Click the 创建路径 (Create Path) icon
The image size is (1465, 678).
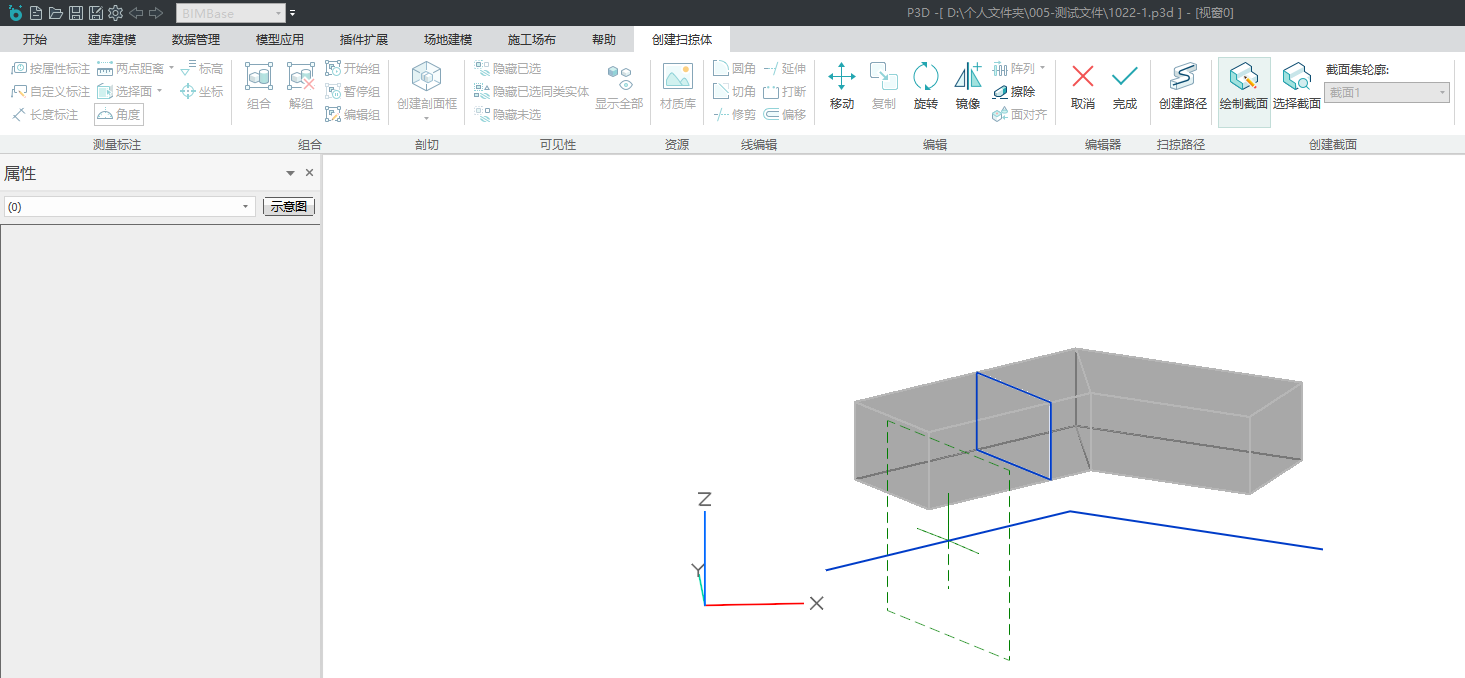pos(1182,86)
